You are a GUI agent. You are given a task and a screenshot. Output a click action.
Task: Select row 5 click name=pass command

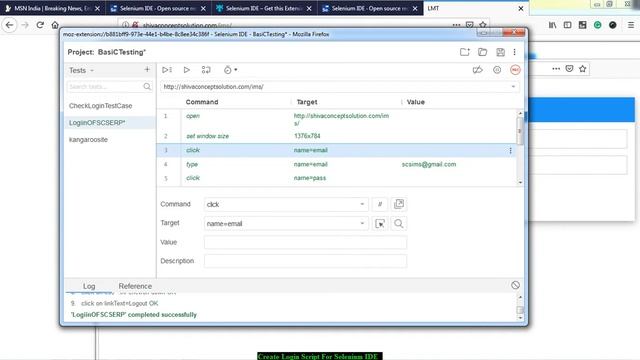336,178
